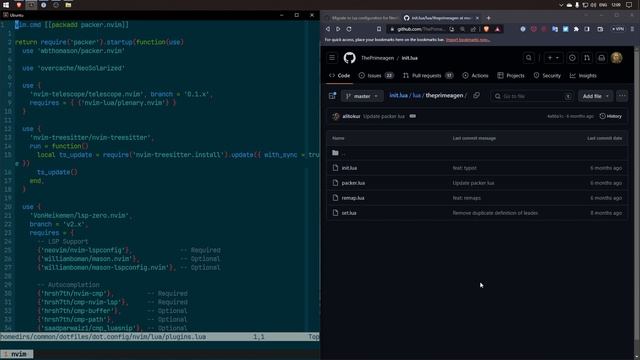Select the Issues tab
The width and height of the screenshot is (640, 360).
(376, 76)
